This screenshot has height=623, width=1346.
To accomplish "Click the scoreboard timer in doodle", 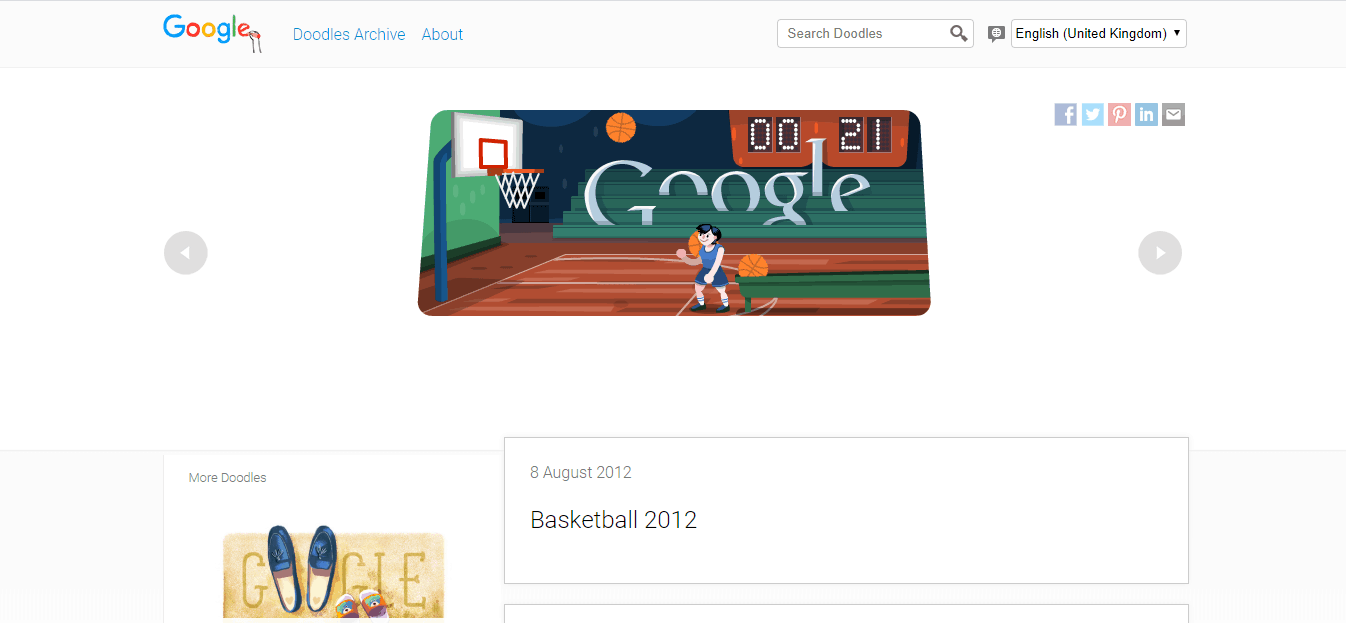I will (x=820, y=135).
